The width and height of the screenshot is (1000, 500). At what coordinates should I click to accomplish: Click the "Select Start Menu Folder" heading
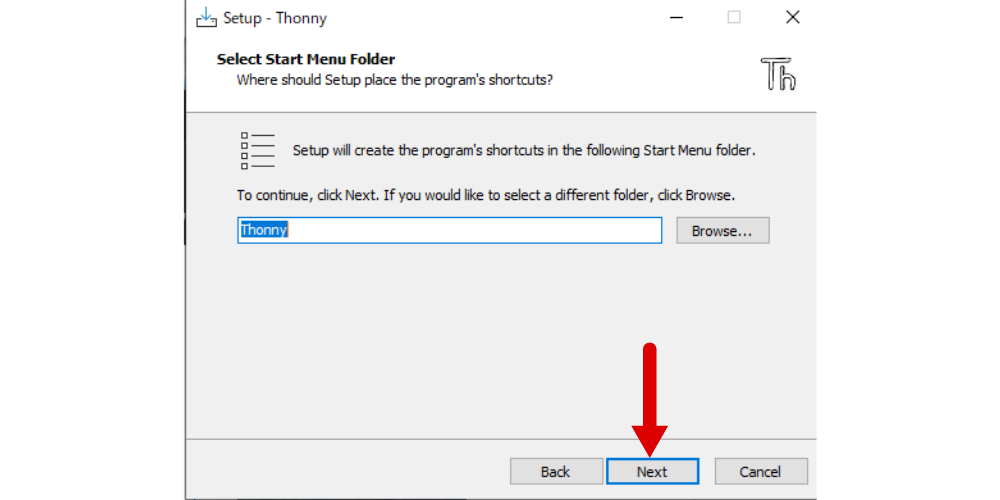point(306,59)
